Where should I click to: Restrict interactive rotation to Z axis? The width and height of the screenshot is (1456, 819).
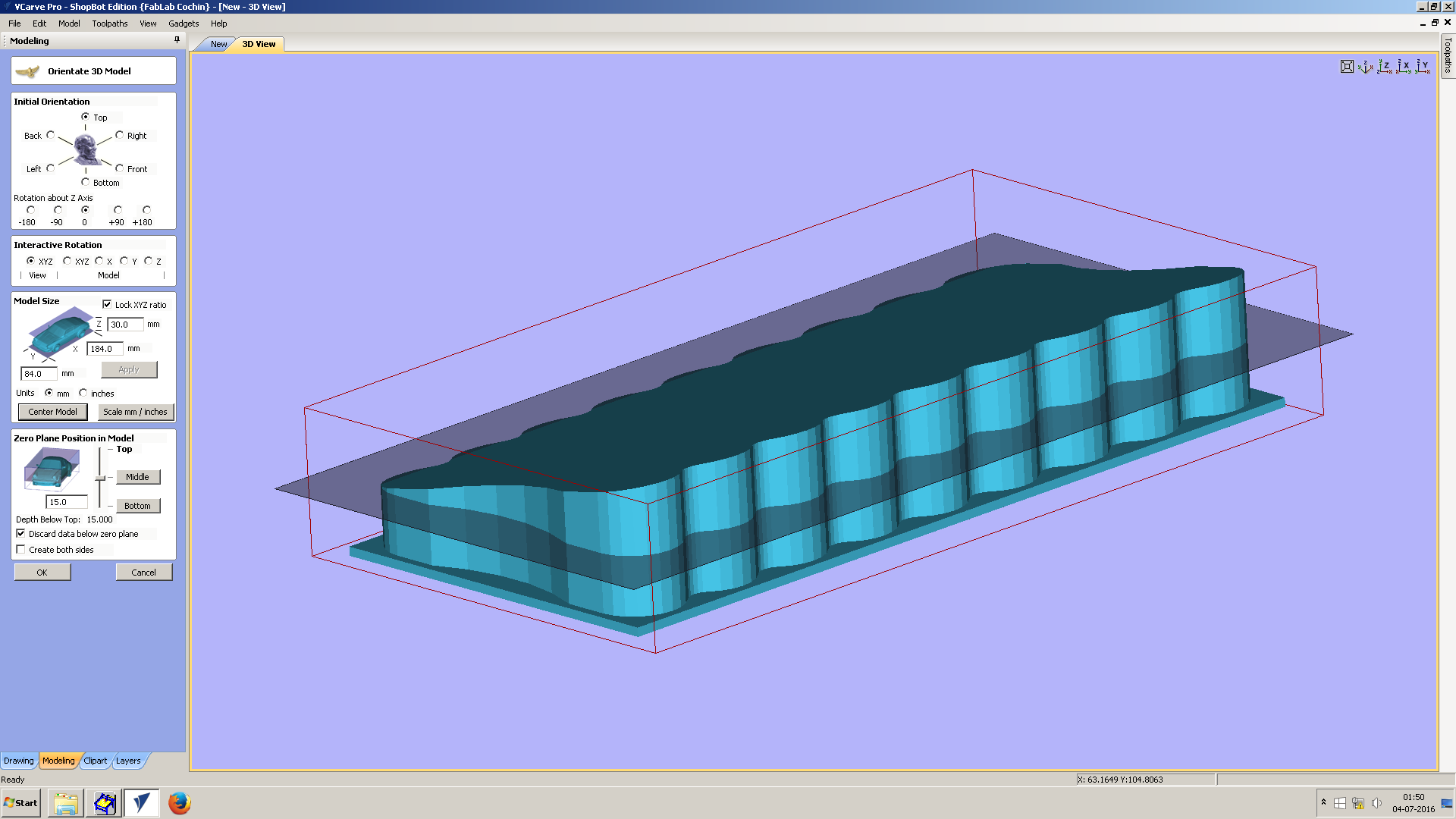click(x=148, y=261)
